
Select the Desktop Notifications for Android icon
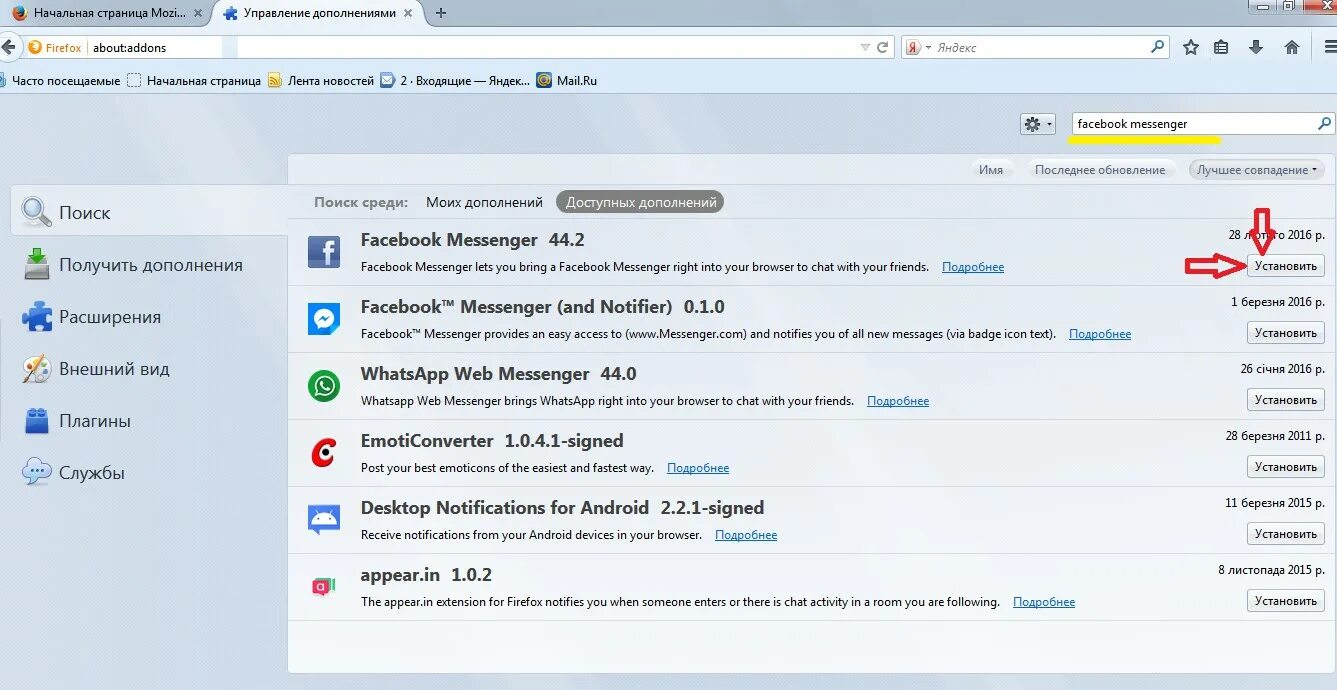coord(324,520)
